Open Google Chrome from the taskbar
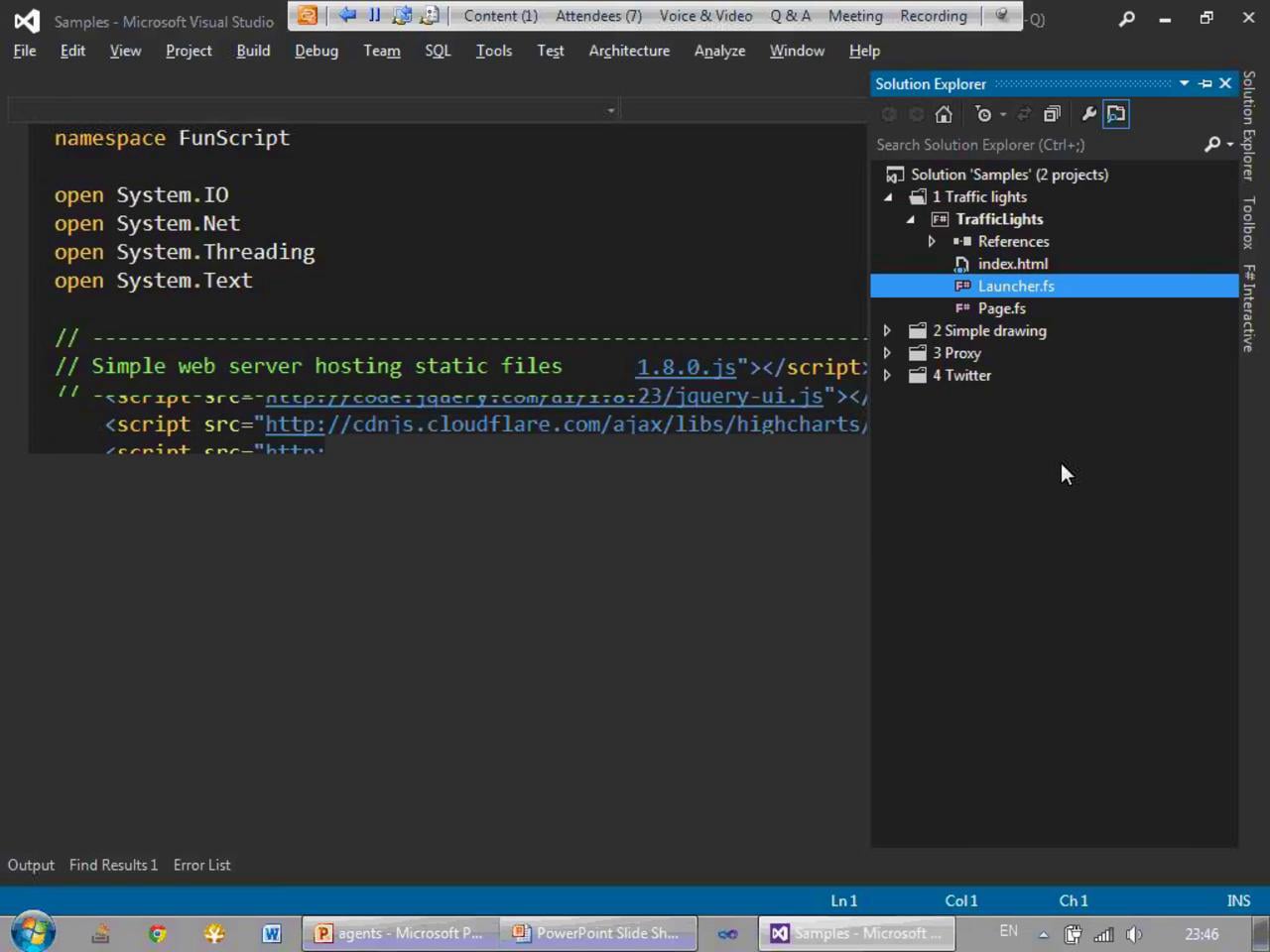The height and width of the screenshot is (952, 1270). [157, 933]
